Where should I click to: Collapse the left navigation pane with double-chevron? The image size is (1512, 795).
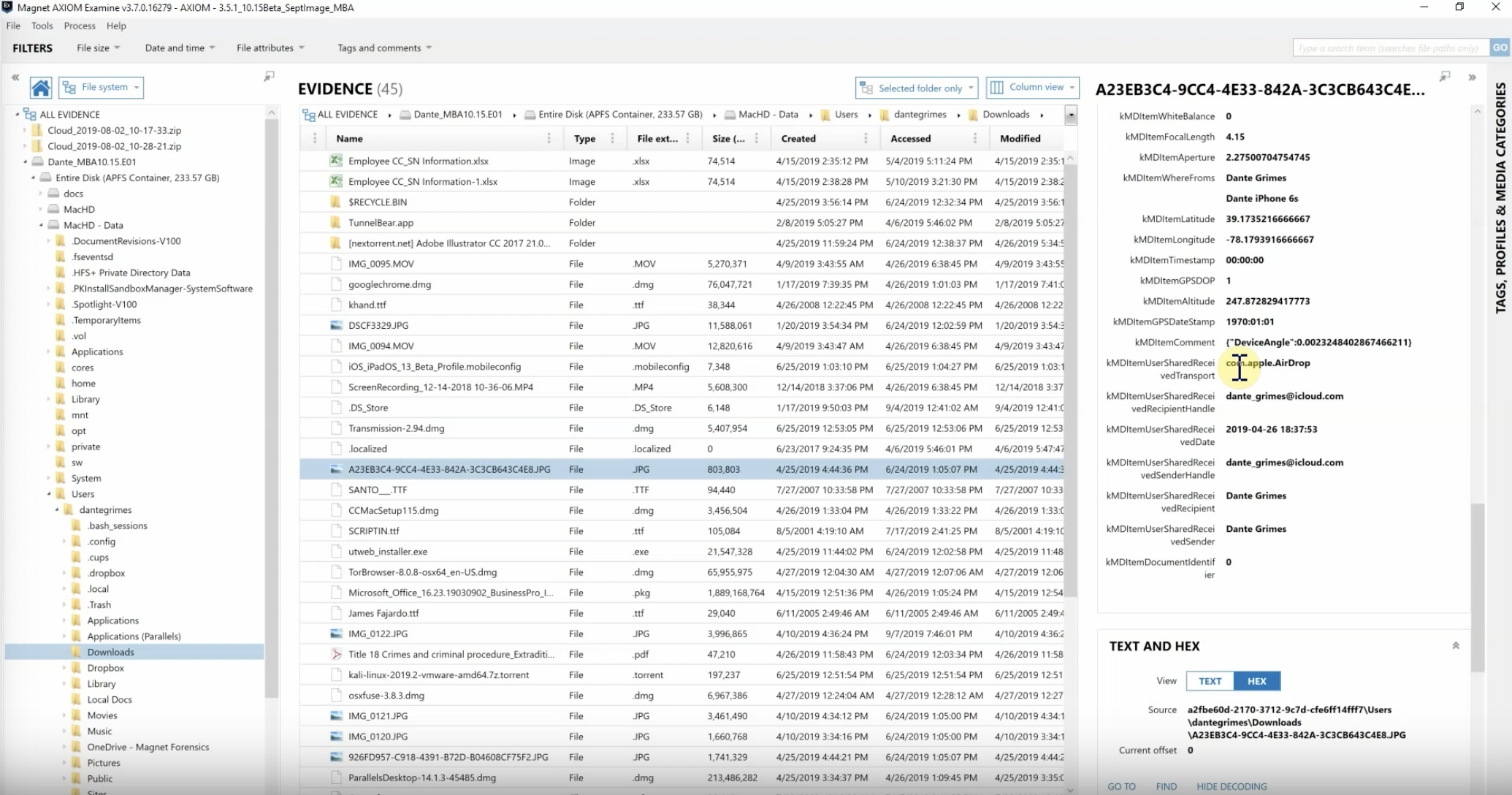[15, 77]
